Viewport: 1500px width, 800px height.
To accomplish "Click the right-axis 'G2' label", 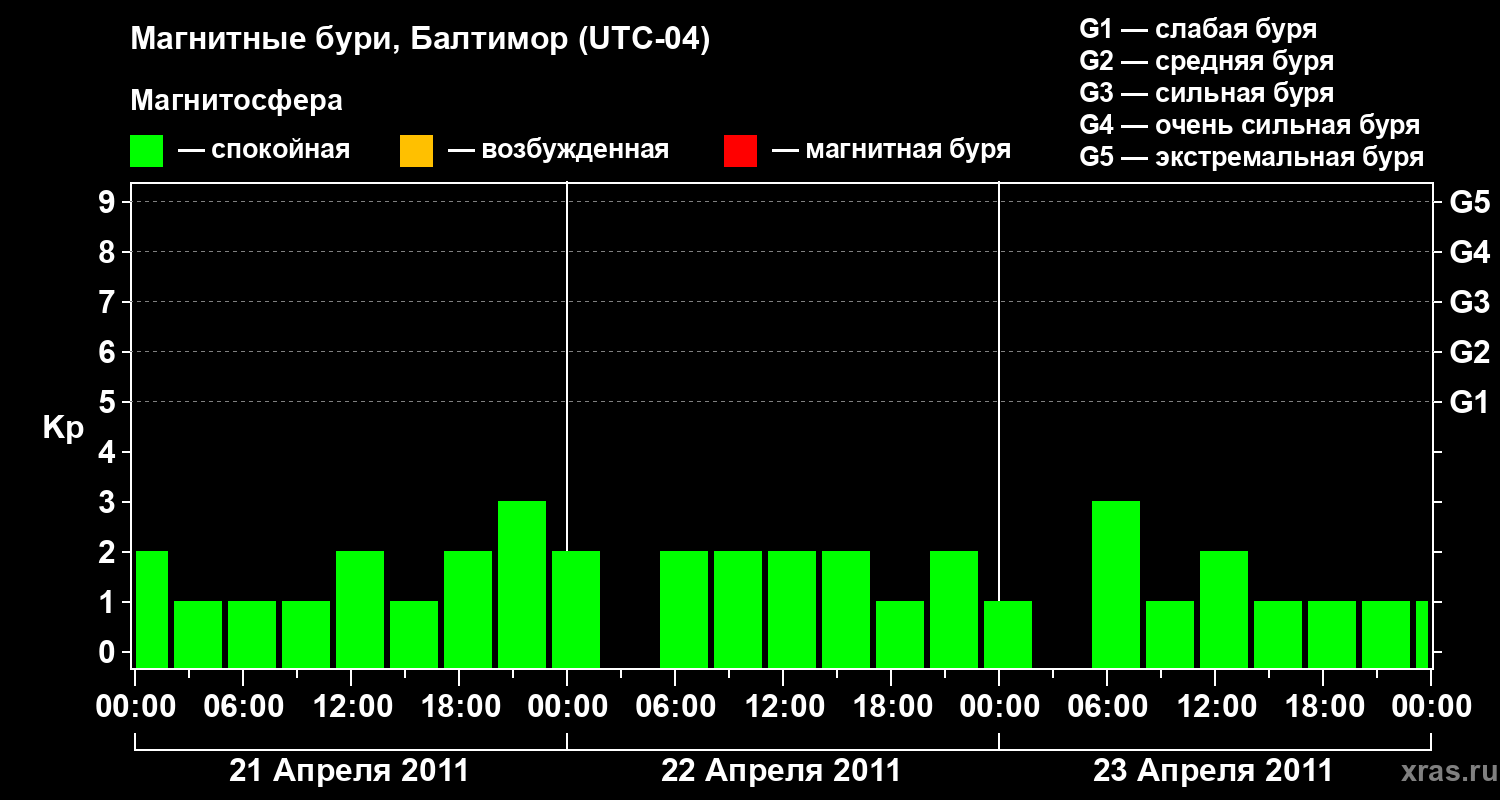I will [x=1469, y=352].
